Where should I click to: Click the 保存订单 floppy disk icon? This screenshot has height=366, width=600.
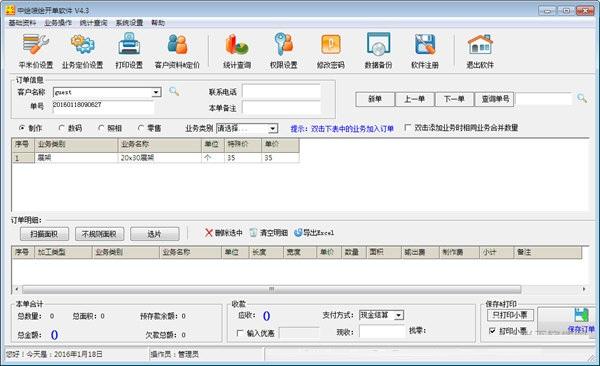click(x=581, y=315)
